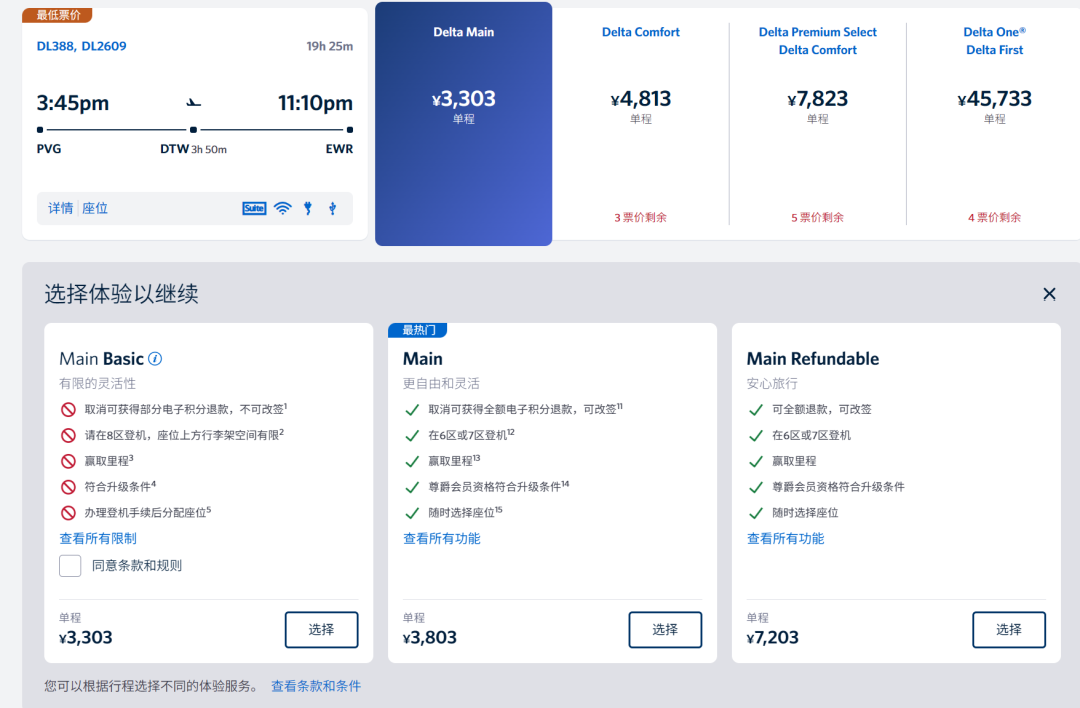This screenshot has width=1080, height=708.
Task: Click the 5 票价剩余 notice
Action: pos(818,218)
